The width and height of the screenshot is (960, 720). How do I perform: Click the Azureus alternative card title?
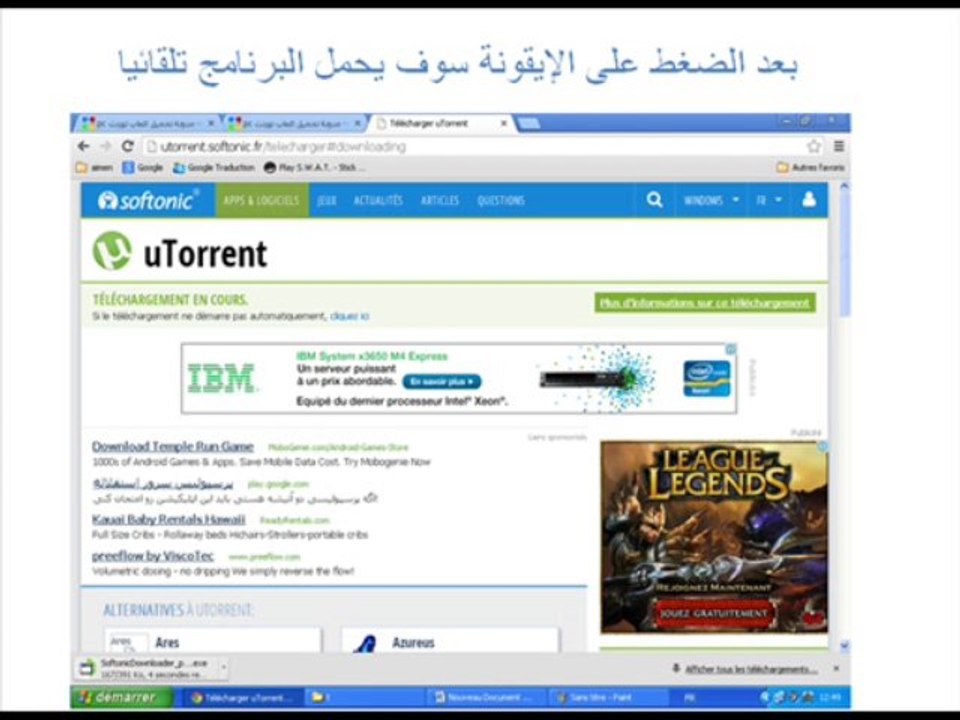click(413, 643)
